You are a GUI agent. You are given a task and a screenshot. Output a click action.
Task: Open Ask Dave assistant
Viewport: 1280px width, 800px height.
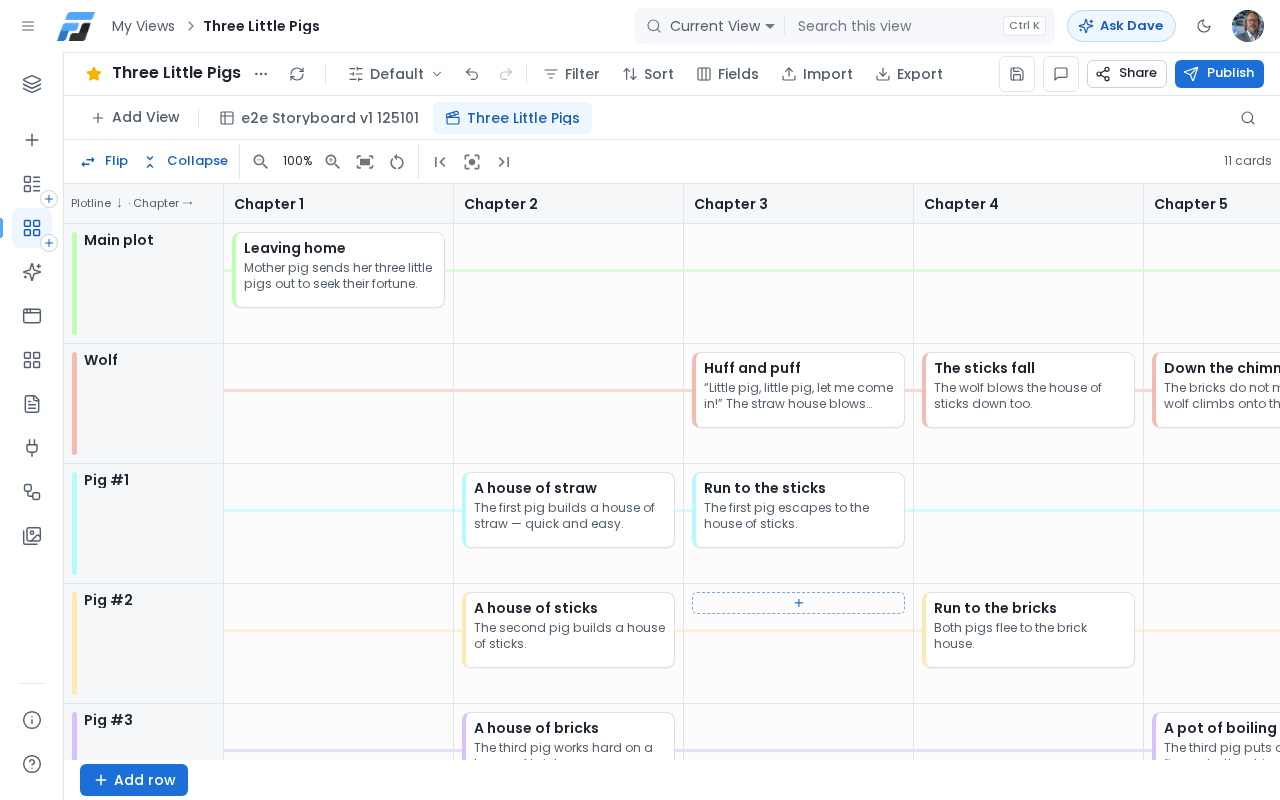[1121, 26]
